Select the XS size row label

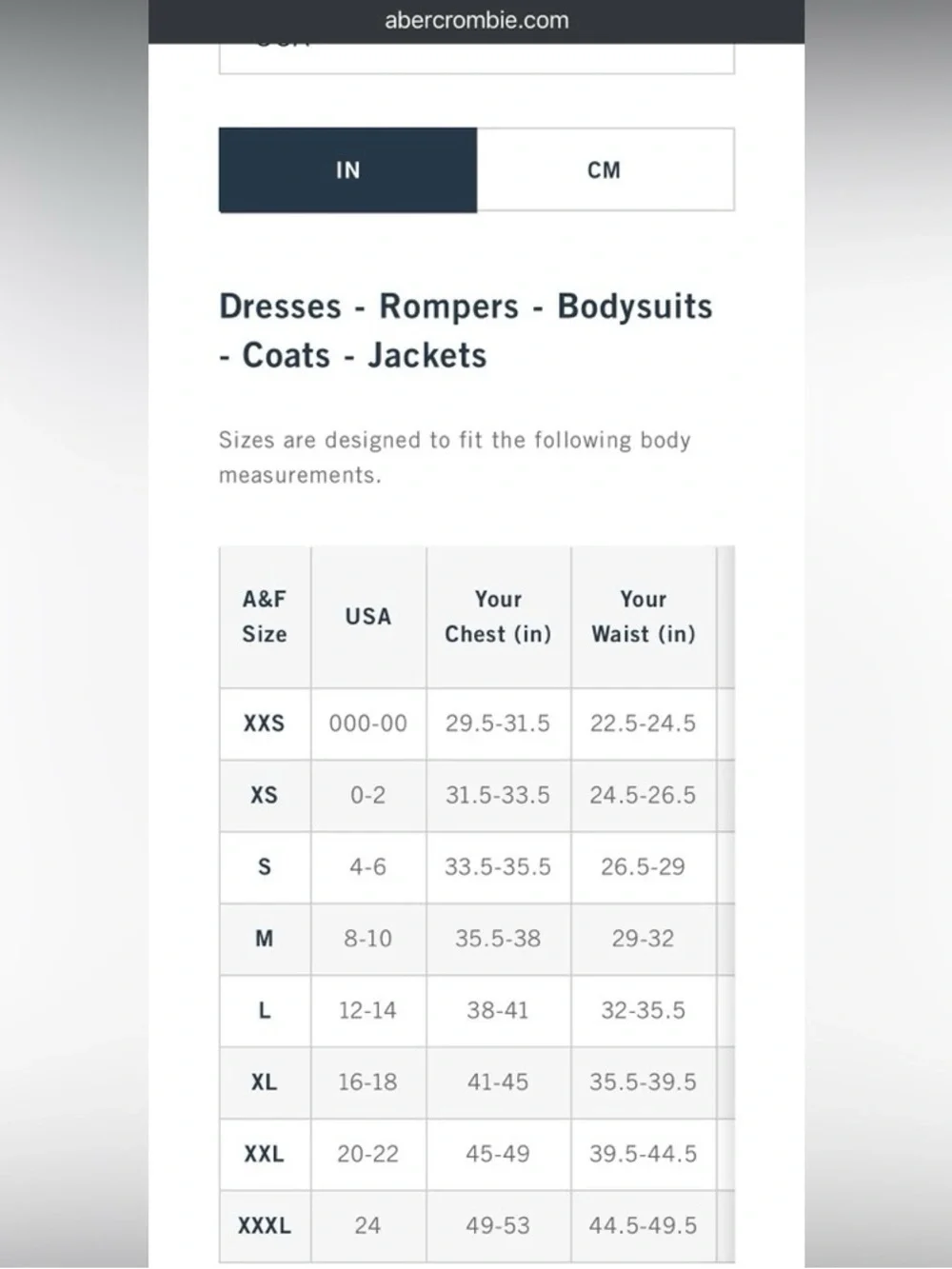point(265,795)
